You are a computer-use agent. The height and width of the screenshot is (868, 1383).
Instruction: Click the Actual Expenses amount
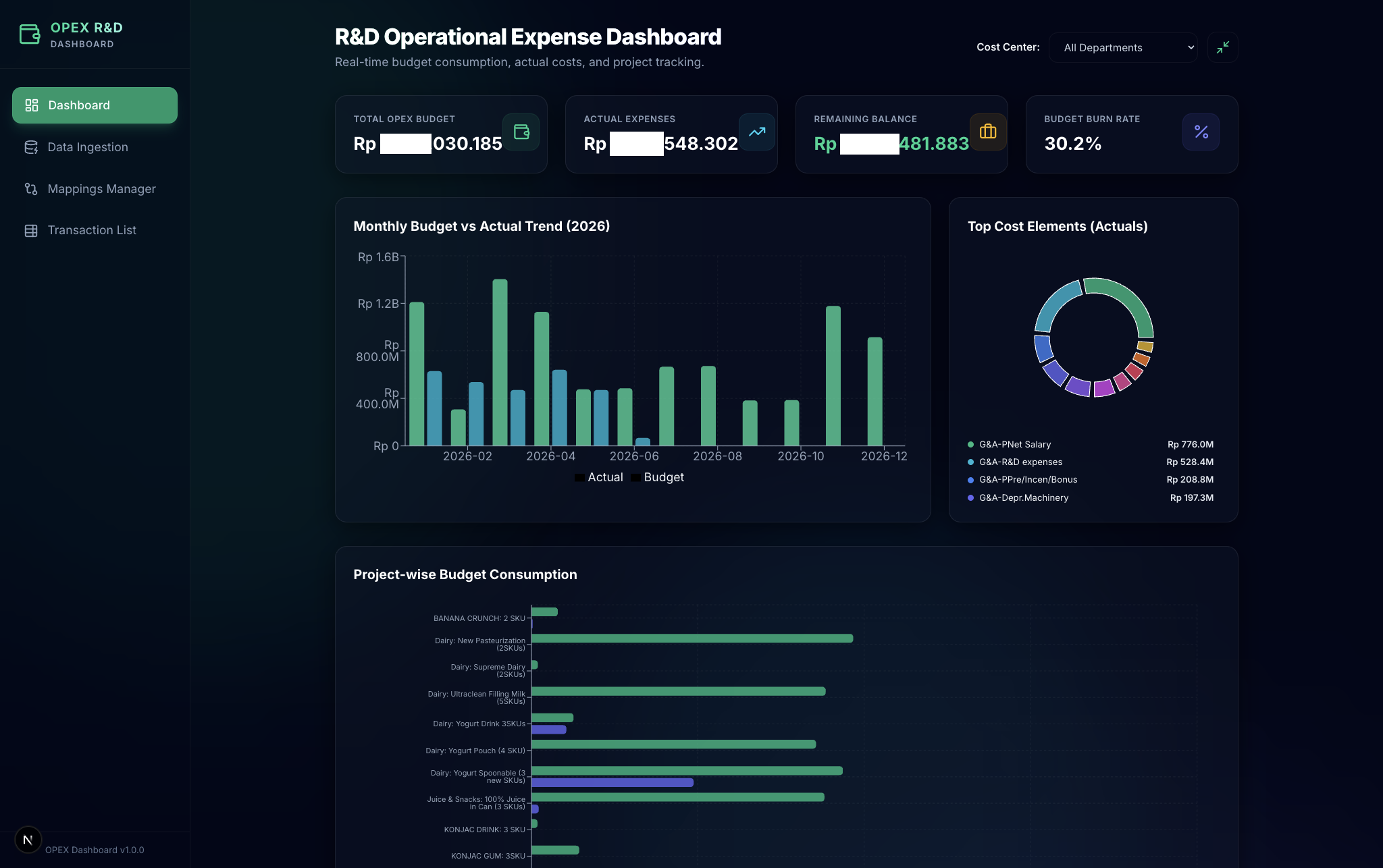(x=660, y=143)
